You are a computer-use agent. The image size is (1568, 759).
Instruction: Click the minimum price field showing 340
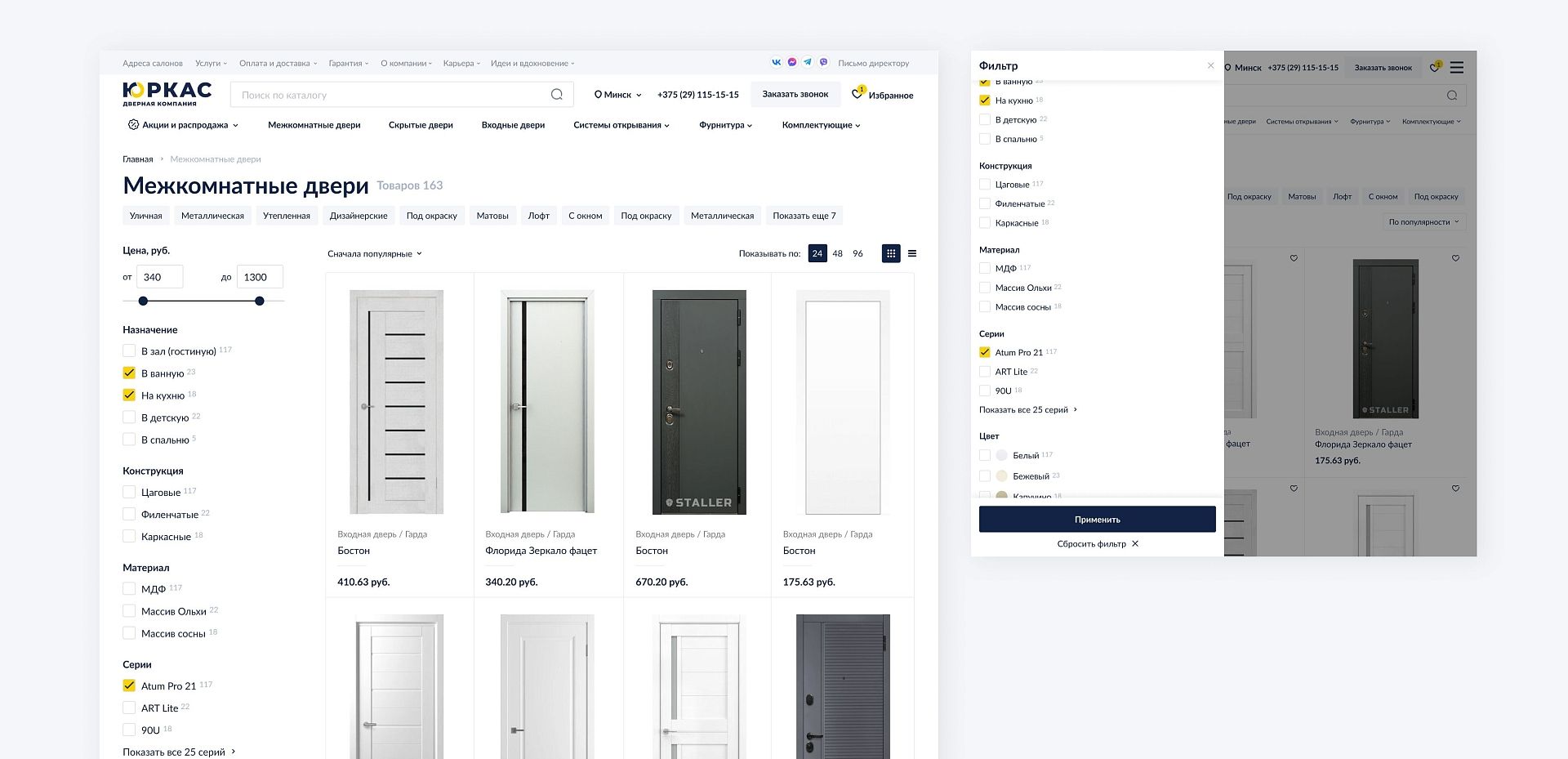pos(159,277)
